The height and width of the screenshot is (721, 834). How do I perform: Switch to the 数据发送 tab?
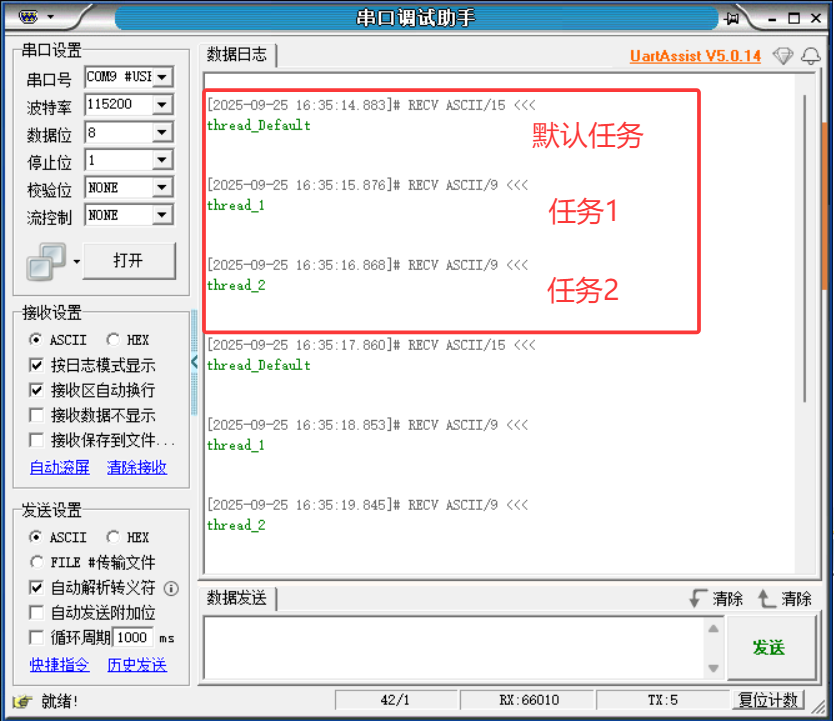(237, 598)
